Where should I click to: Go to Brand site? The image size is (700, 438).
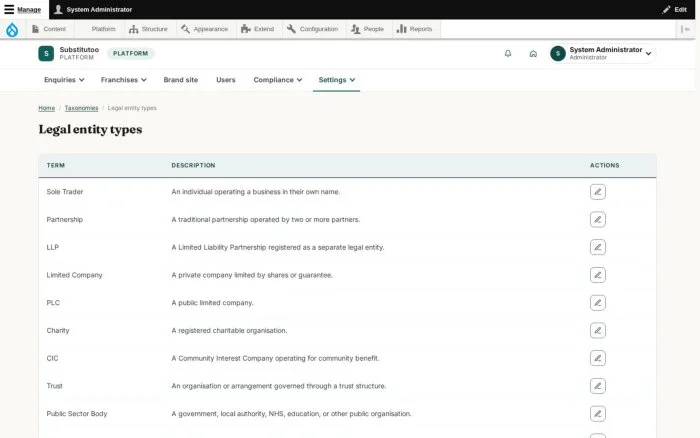click(180, 80)
